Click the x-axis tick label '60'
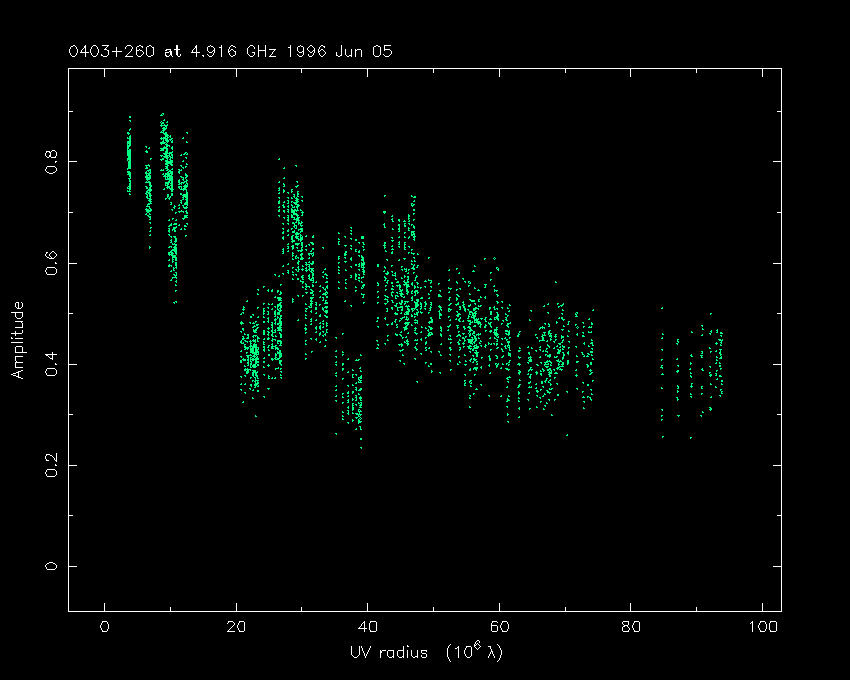The height and width of the screenshot is (680, 850). point(499,628)
